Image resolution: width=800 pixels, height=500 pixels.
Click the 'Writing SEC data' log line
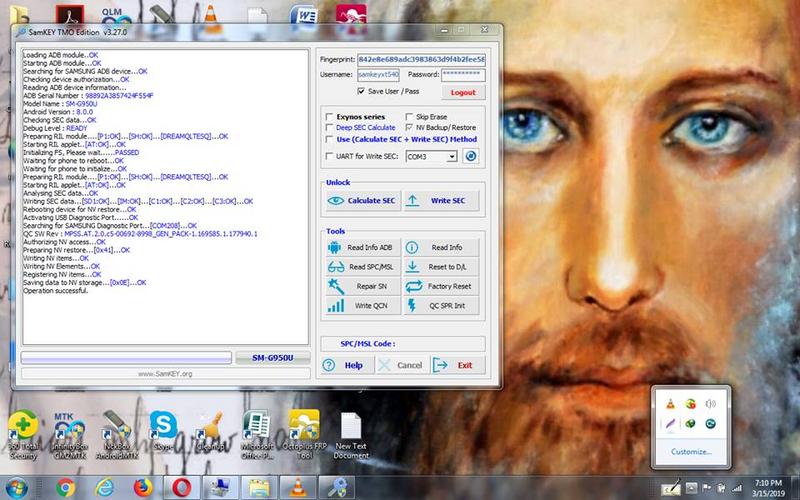click(138, 202)
